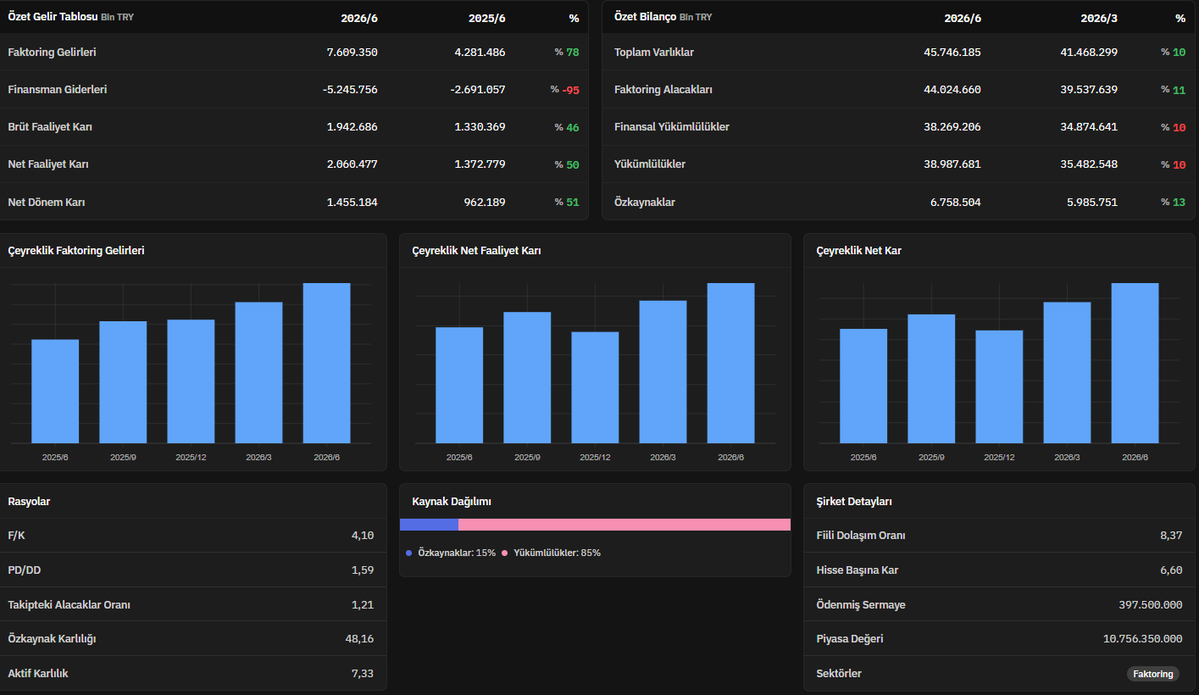Click the Özkaynaklar: 15% legend entry
The image size is (1199, 695).
(x=451, y=553)
